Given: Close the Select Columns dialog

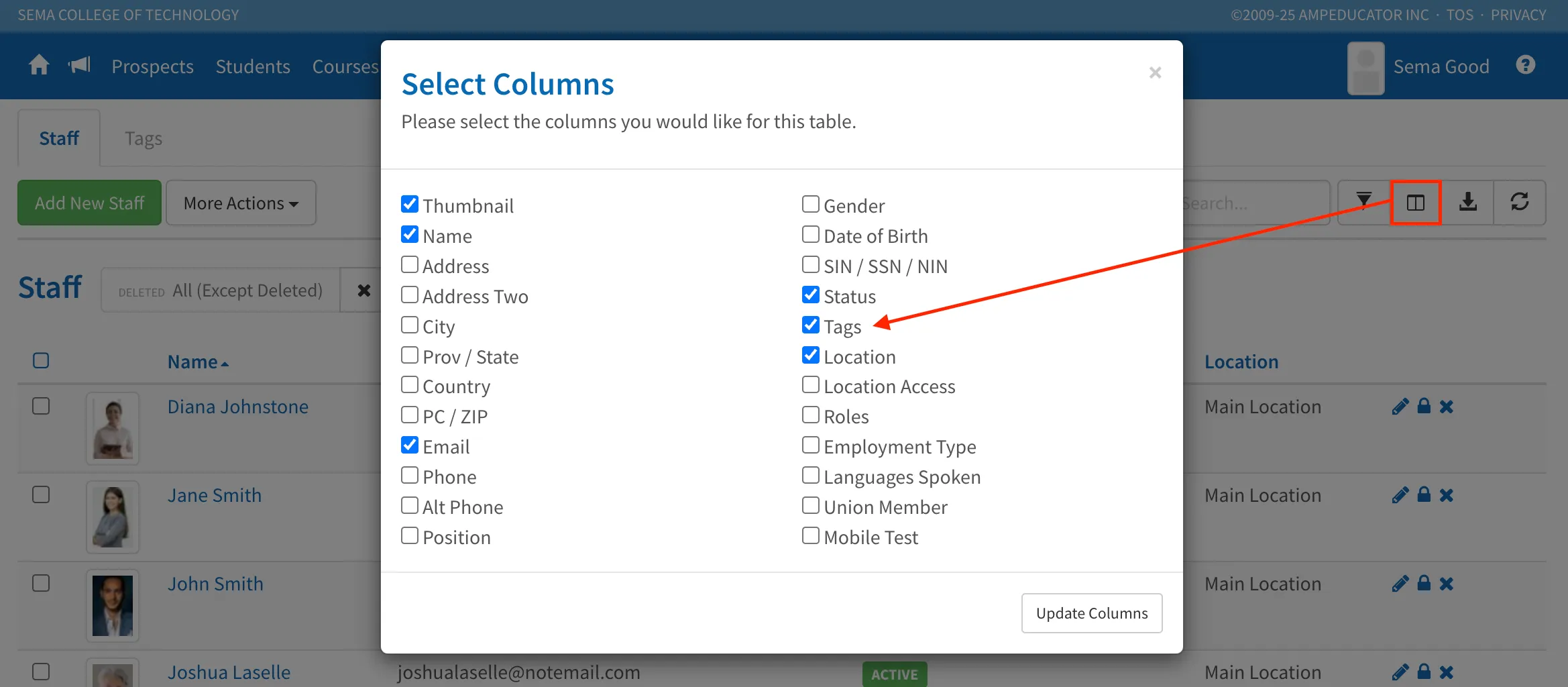Looking at the screenshot, I should 1155,72.
